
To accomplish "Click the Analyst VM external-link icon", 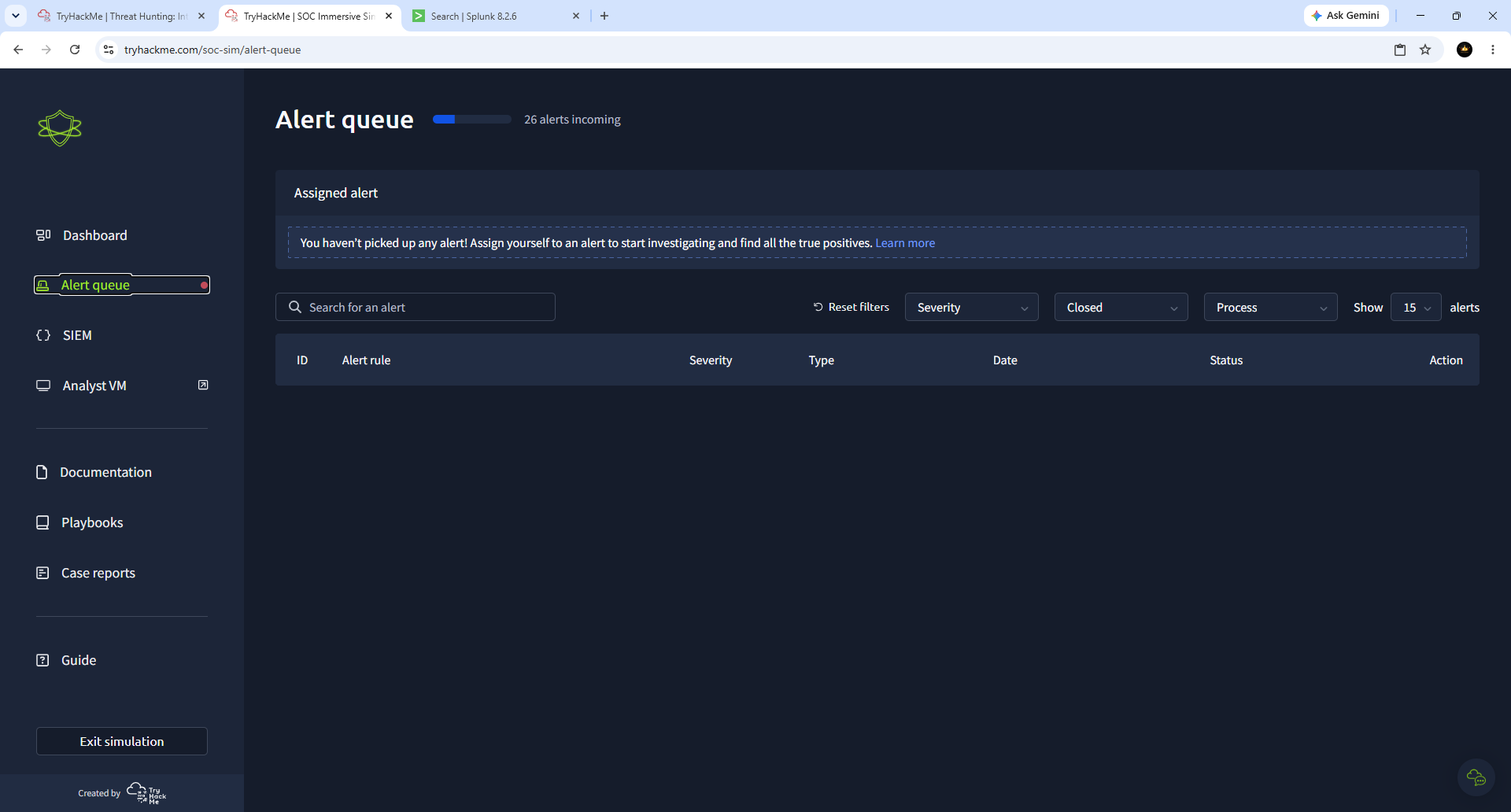I will 203,385.
